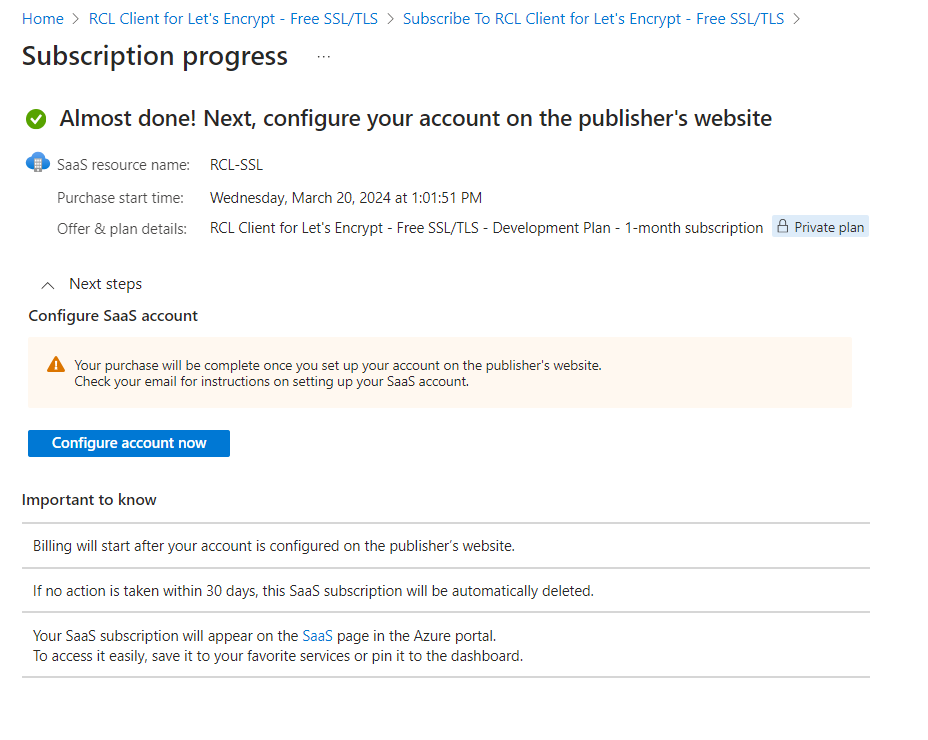Click the trailing breadcrumb chevron
Viewport: 928px width, 740px height.
(x=797, y=20)
